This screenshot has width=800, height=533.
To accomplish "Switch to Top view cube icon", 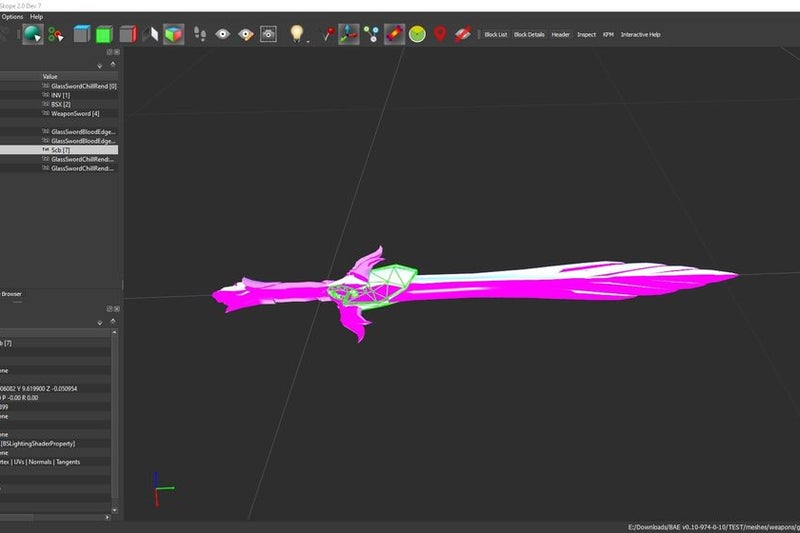I will (82, 34).
